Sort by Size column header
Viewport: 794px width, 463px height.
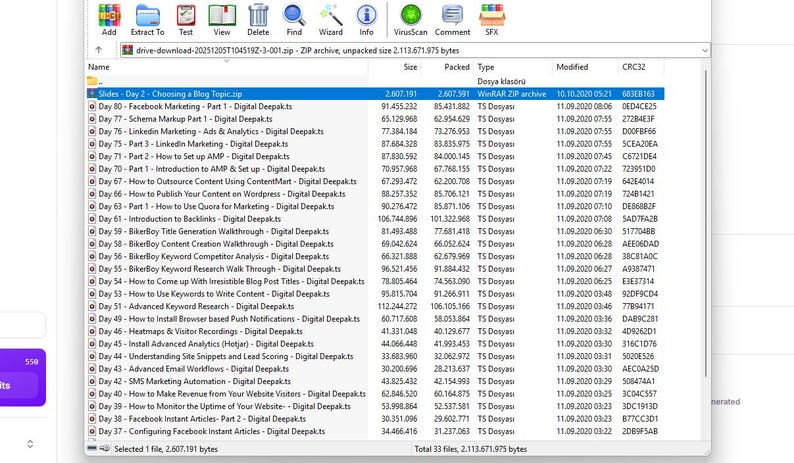point(394,67)
